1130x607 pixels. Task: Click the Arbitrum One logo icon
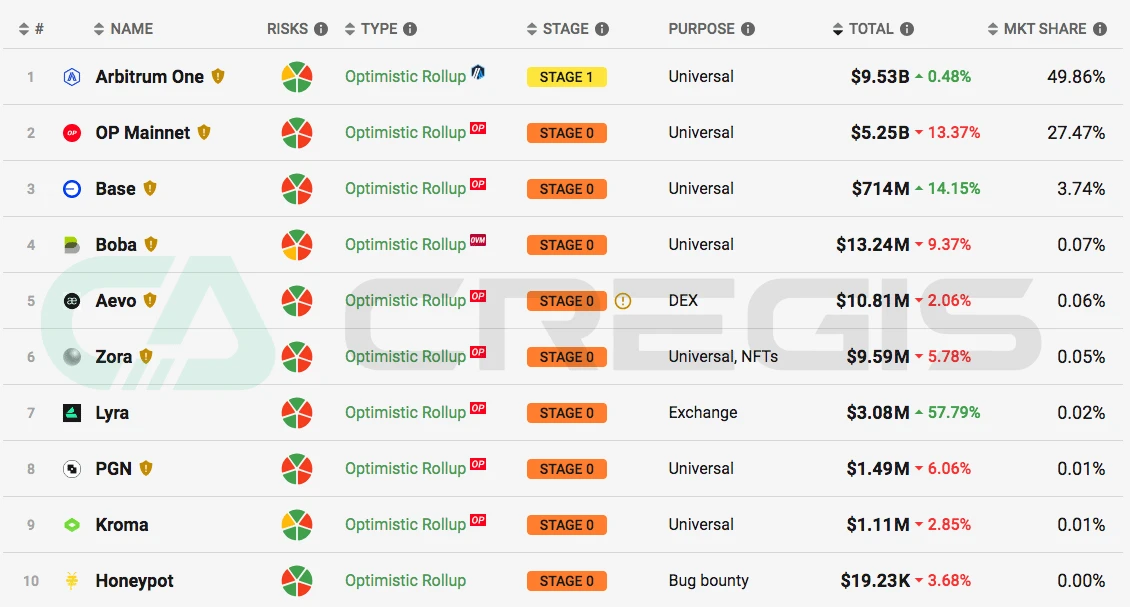coord(72,77)
